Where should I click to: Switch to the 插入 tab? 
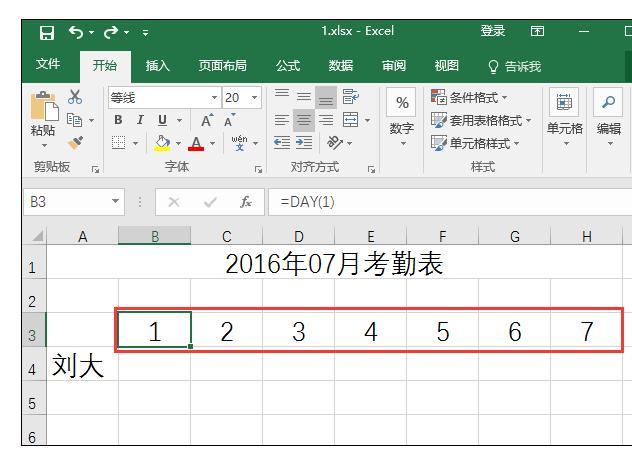pos(158,66)
